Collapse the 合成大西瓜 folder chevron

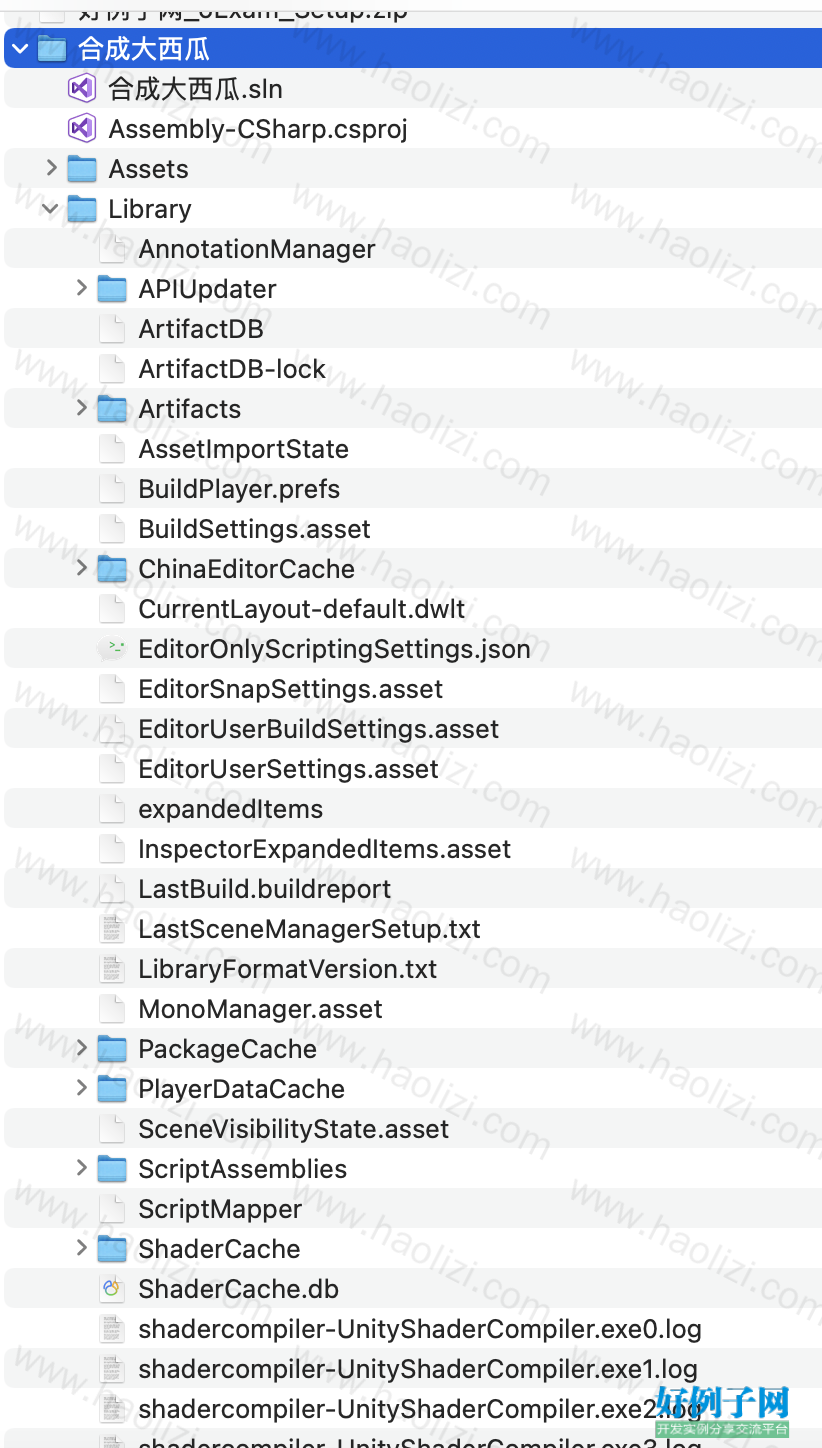click(20, 49)
